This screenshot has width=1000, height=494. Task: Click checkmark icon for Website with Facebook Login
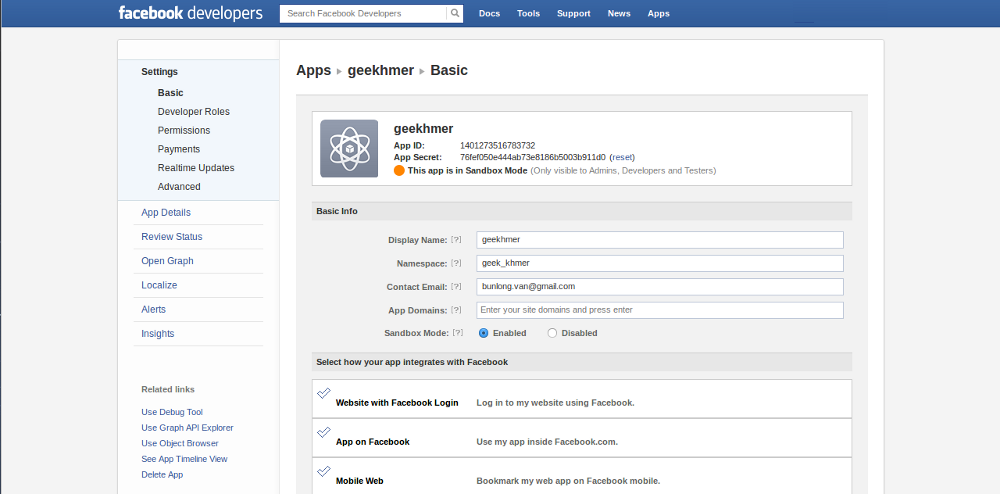[324, 393]
